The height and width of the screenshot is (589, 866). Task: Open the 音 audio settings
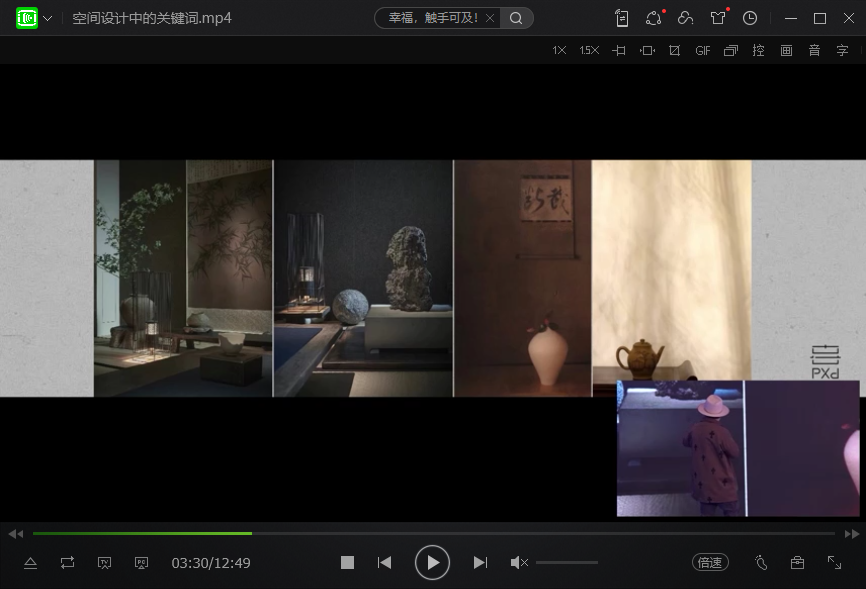tap(814, 51)
